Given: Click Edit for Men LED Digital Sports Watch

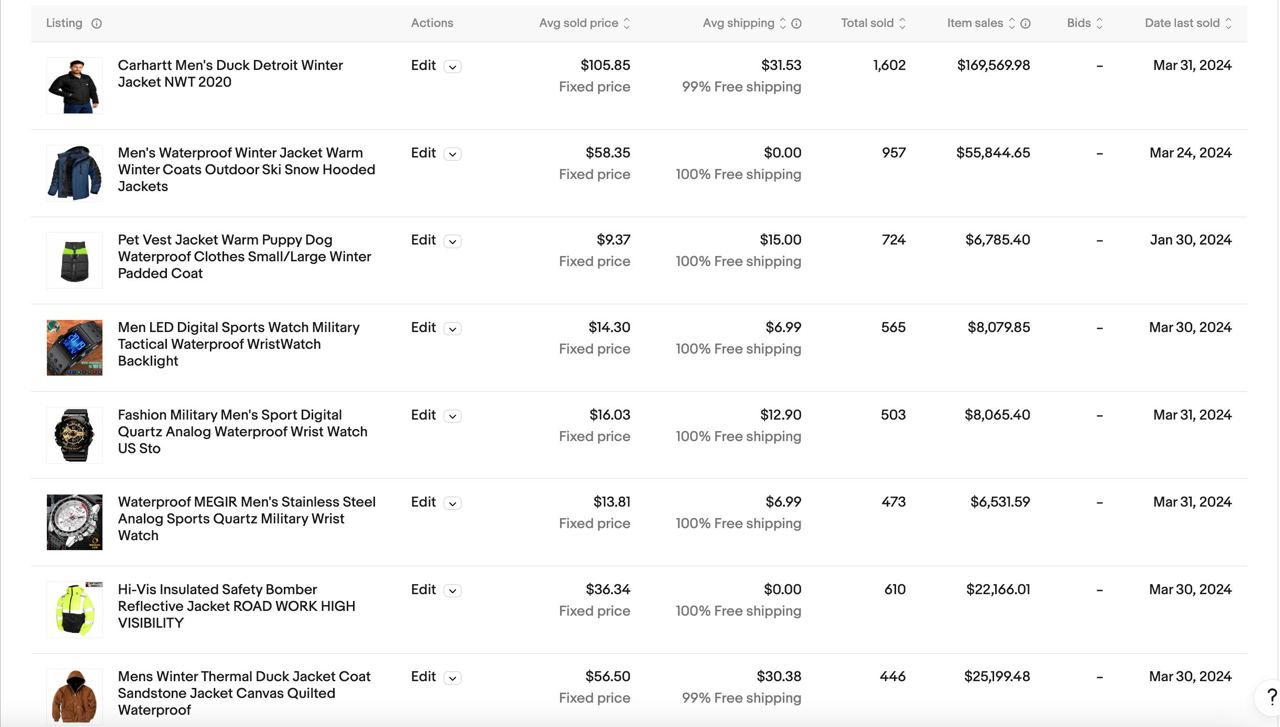Looking at the screenshot, I should pos(423,327).
